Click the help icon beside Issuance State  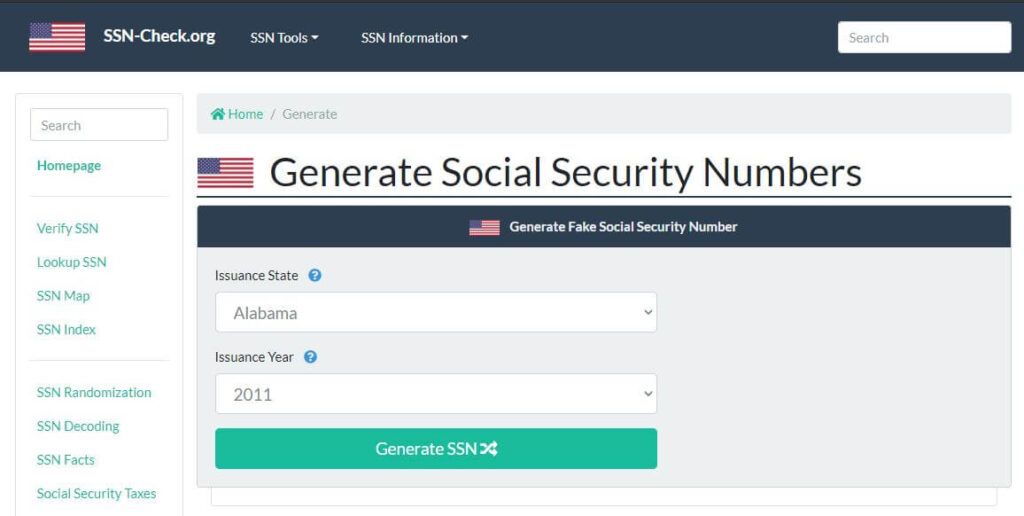coord(315,275)
